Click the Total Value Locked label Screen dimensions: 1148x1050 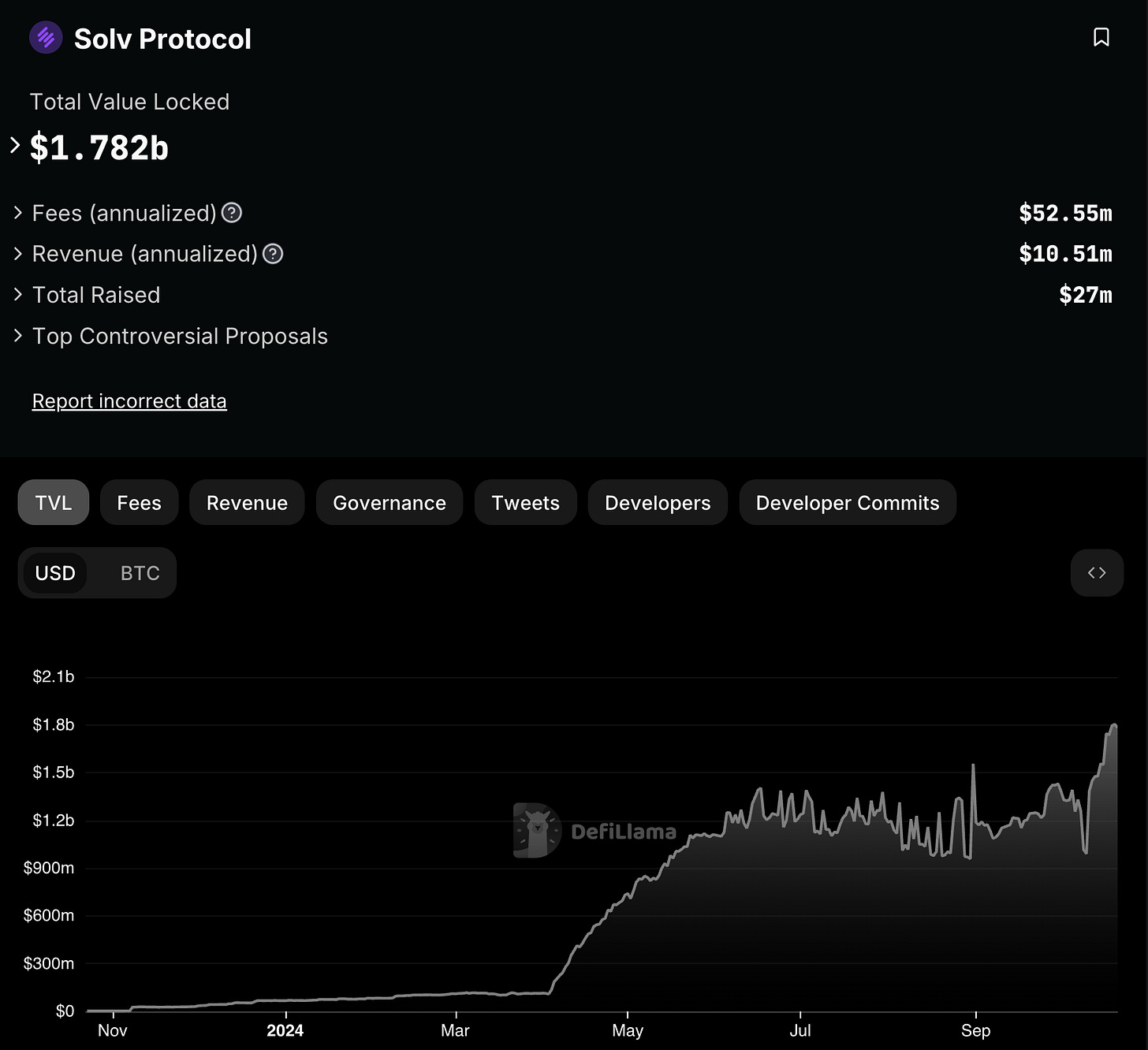pyautogui.click(x=129, y=102)
